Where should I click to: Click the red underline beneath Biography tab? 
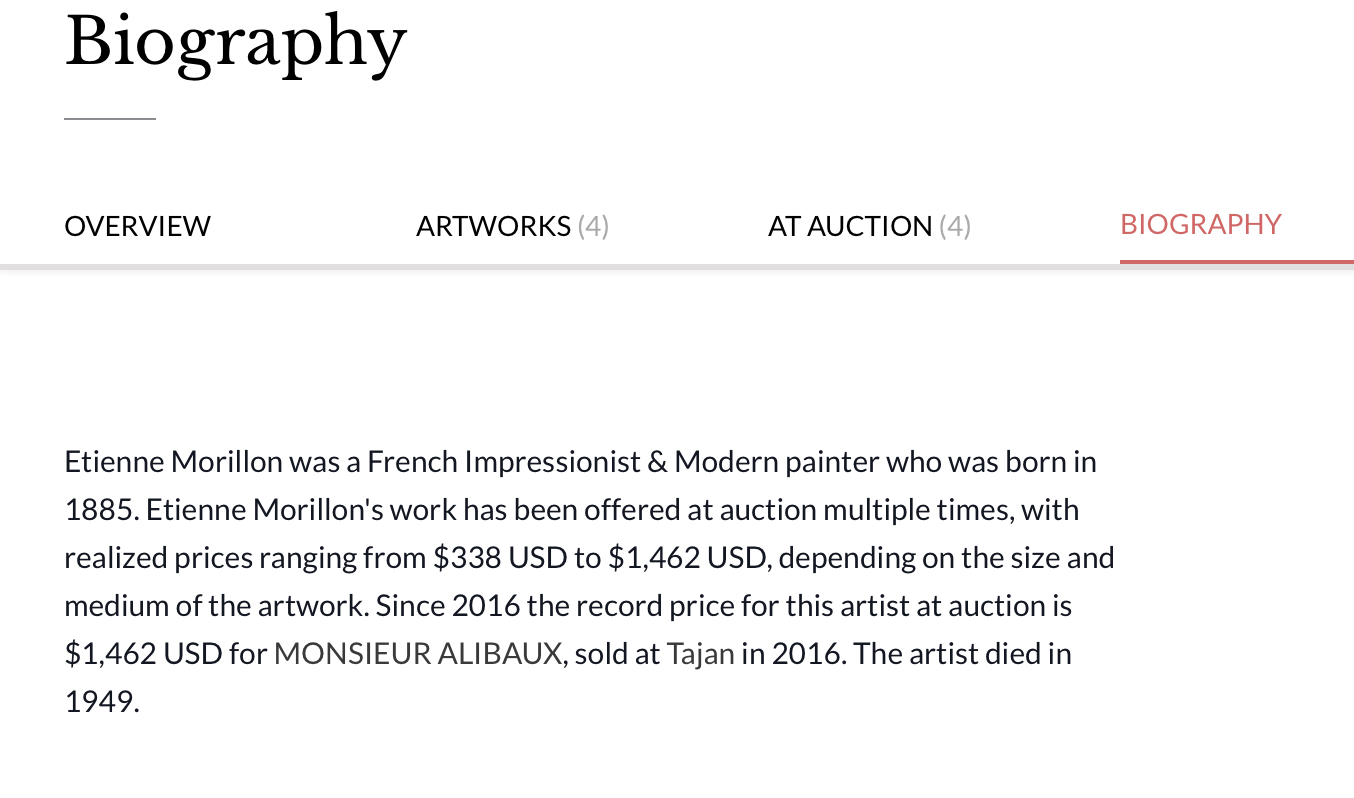pos(1236,261)
